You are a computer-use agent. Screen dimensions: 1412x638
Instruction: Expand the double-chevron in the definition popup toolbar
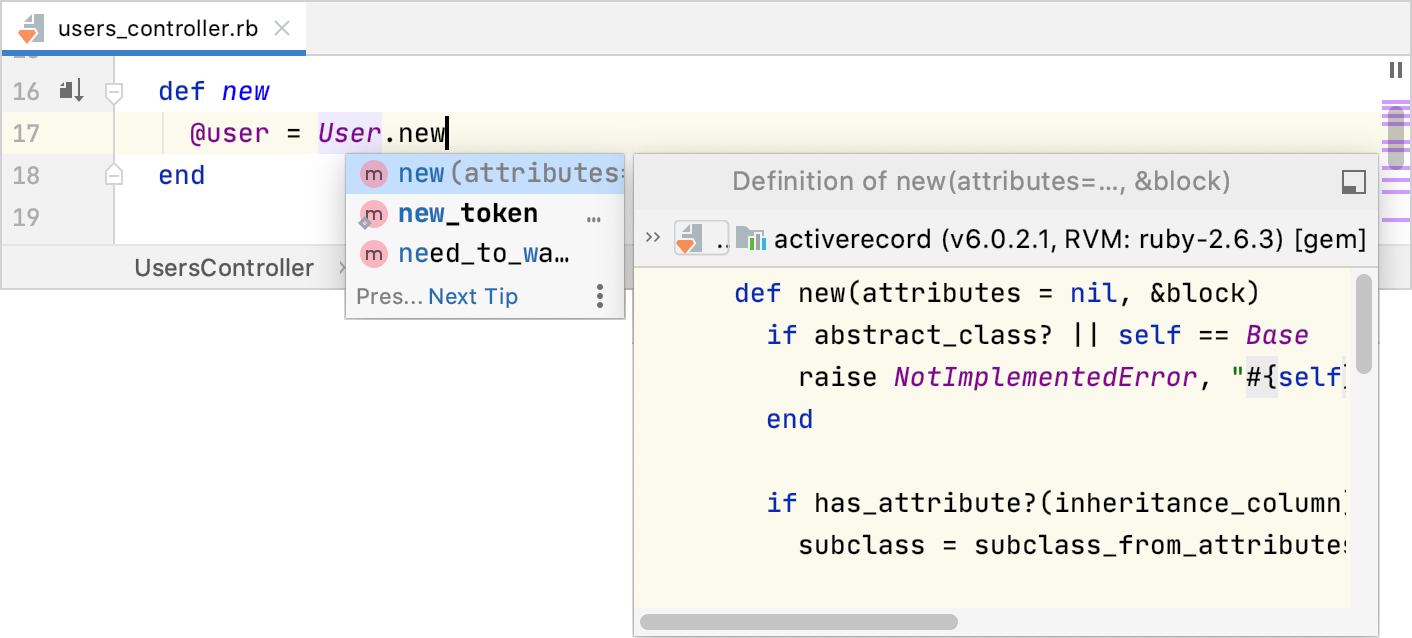653,238
